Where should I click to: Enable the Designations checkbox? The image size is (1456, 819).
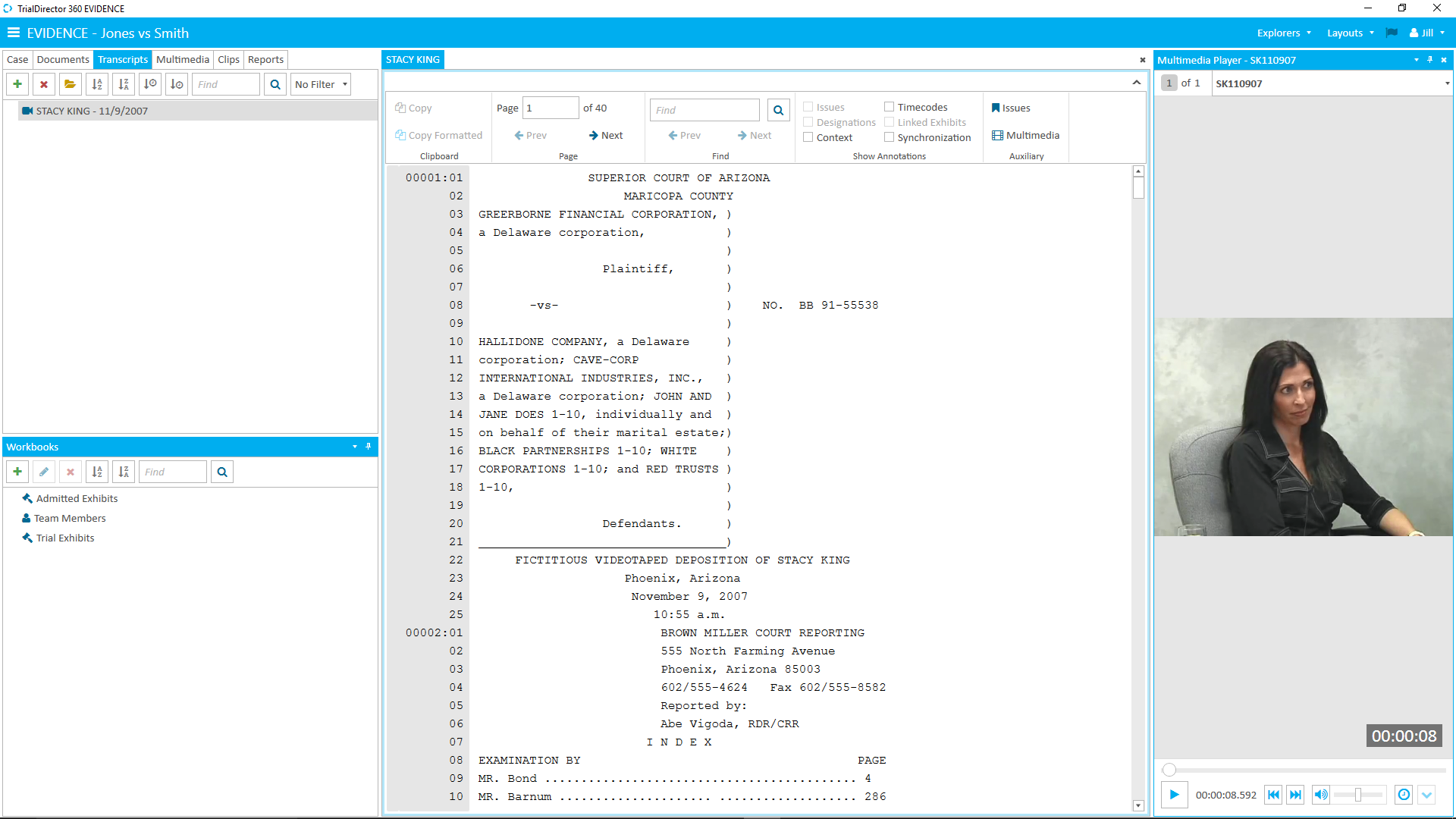tap(808, 122)
